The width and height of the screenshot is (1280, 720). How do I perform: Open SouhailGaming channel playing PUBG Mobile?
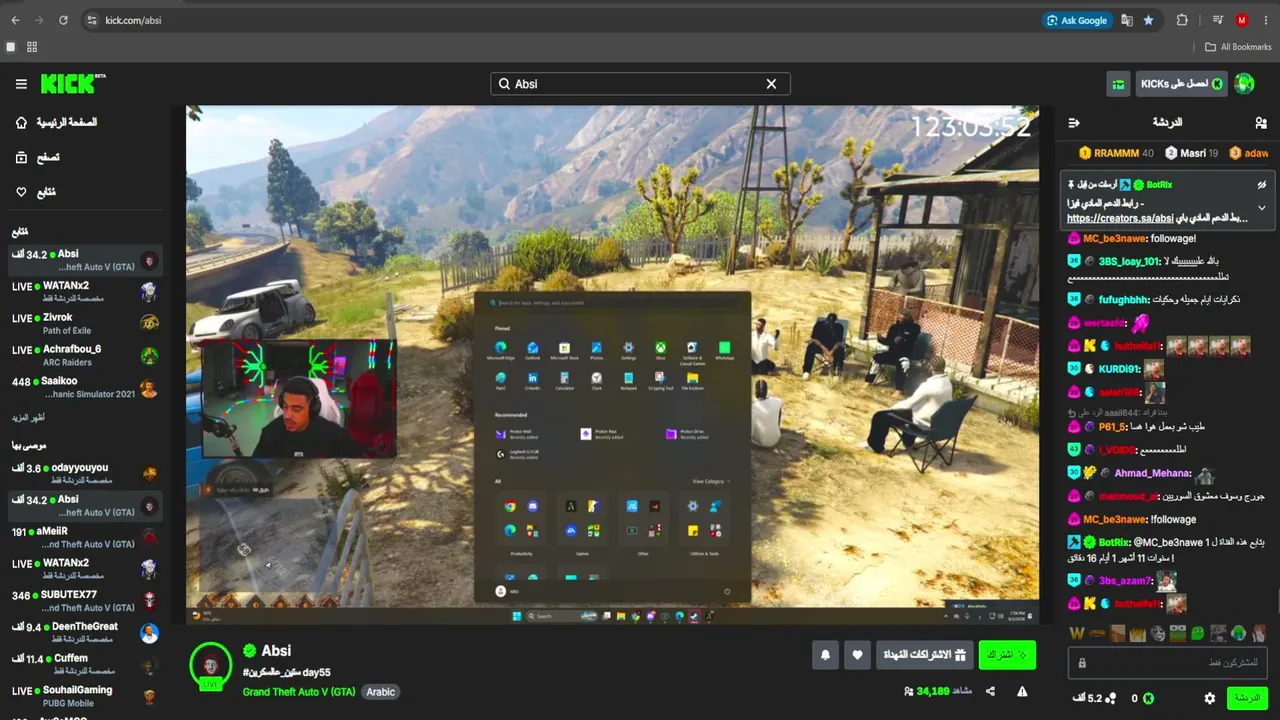click(84, 696)
